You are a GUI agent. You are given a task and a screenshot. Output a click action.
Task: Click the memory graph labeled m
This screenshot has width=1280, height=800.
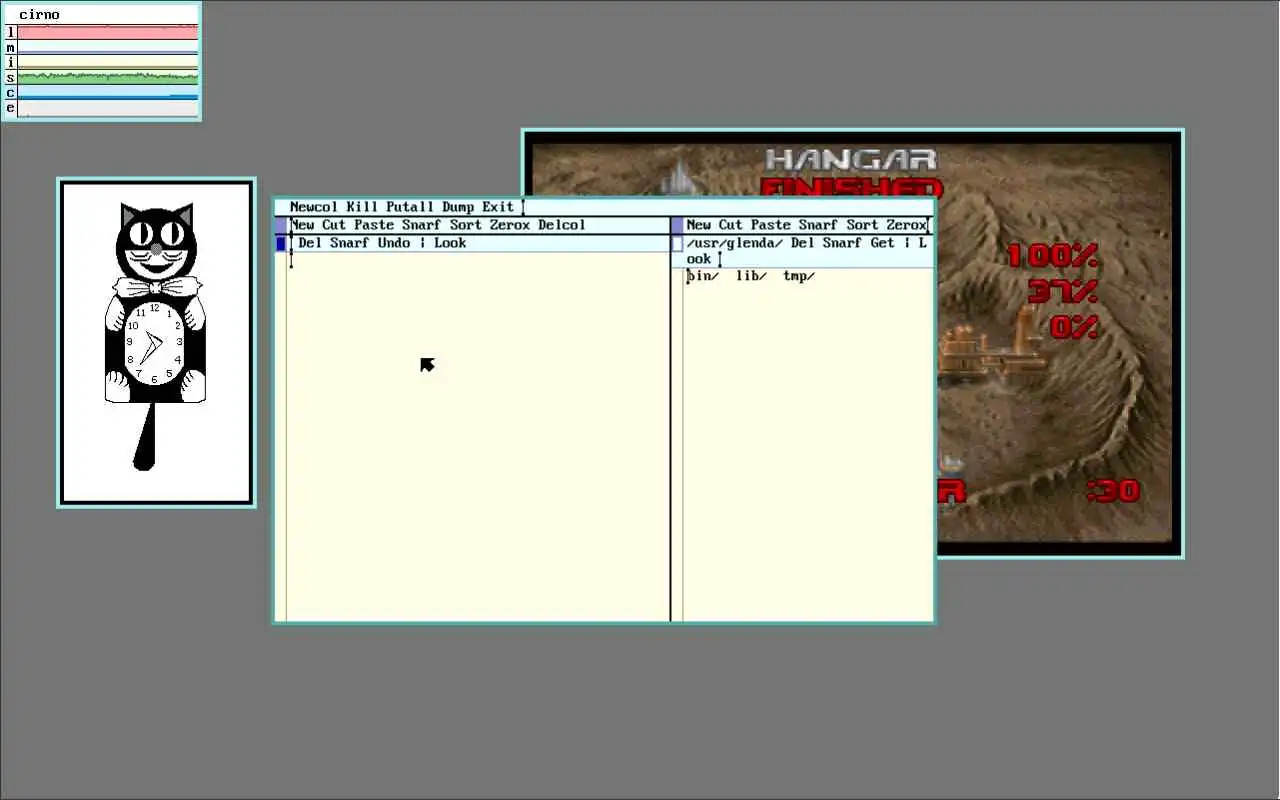(x=108, y=47)
